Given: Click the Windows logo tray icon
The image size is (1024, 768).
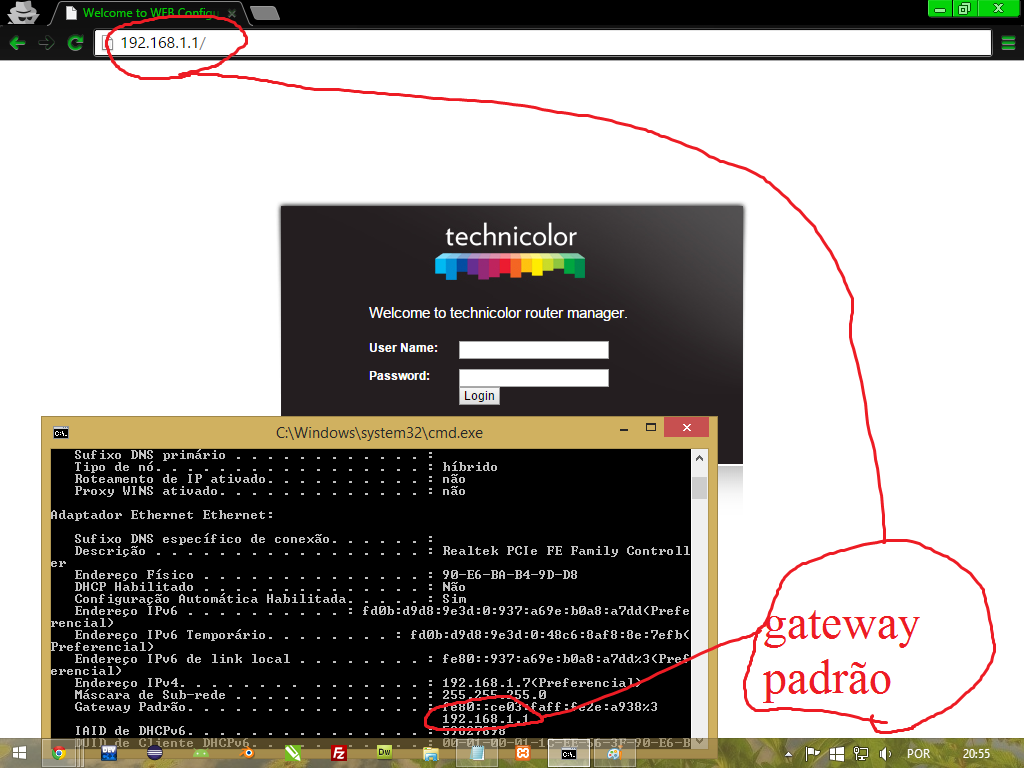Looking at the screenshot, I should (x=837, y=754).
